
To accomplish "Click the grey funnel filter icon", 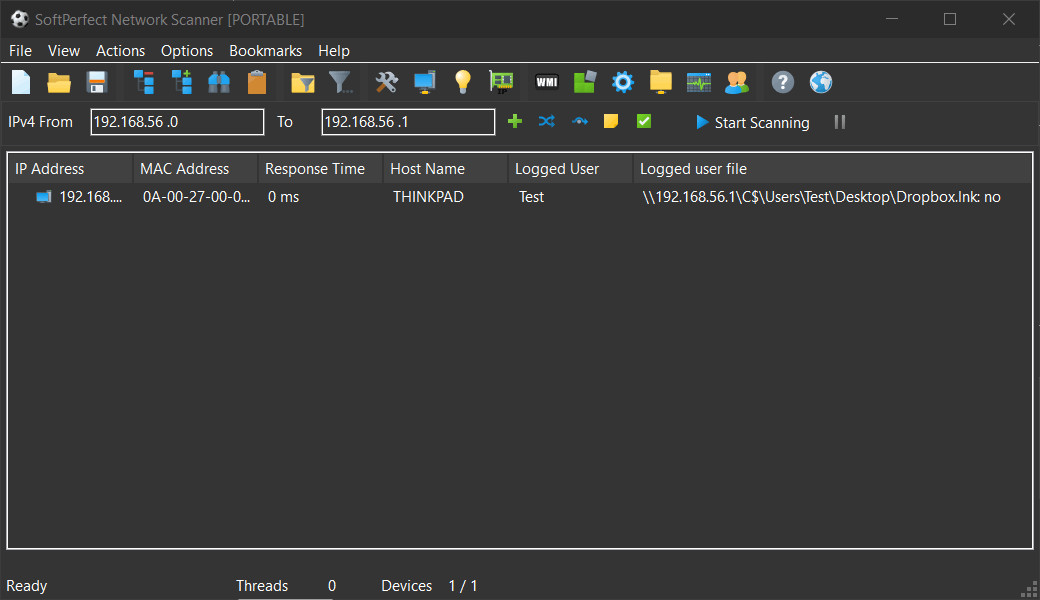I will click(340, 82).
